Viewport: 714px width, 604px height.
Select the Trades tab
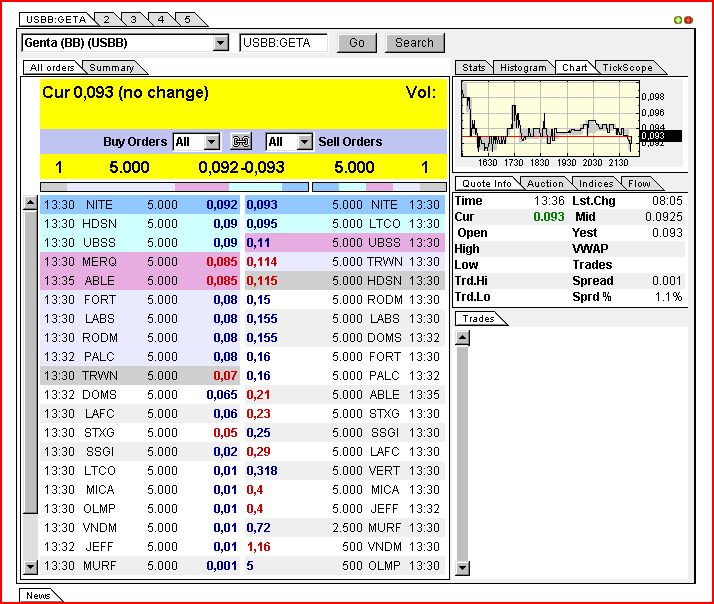[479, 318]
